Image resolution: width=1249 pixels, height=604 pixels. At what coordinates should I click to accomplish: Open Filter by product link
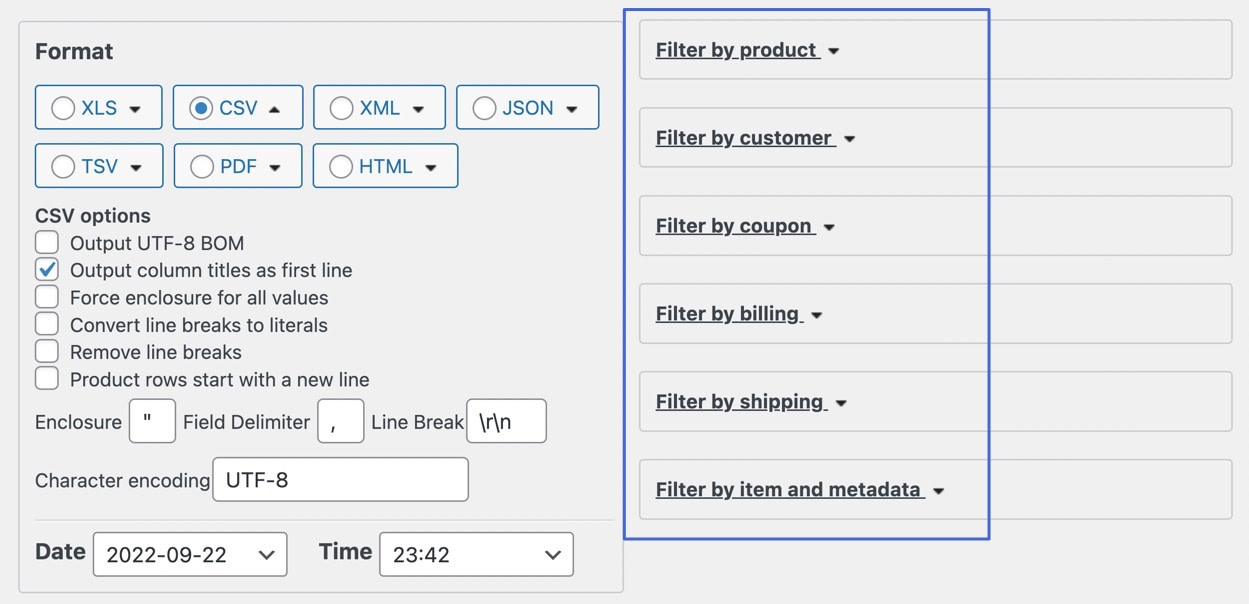[738, 50]
